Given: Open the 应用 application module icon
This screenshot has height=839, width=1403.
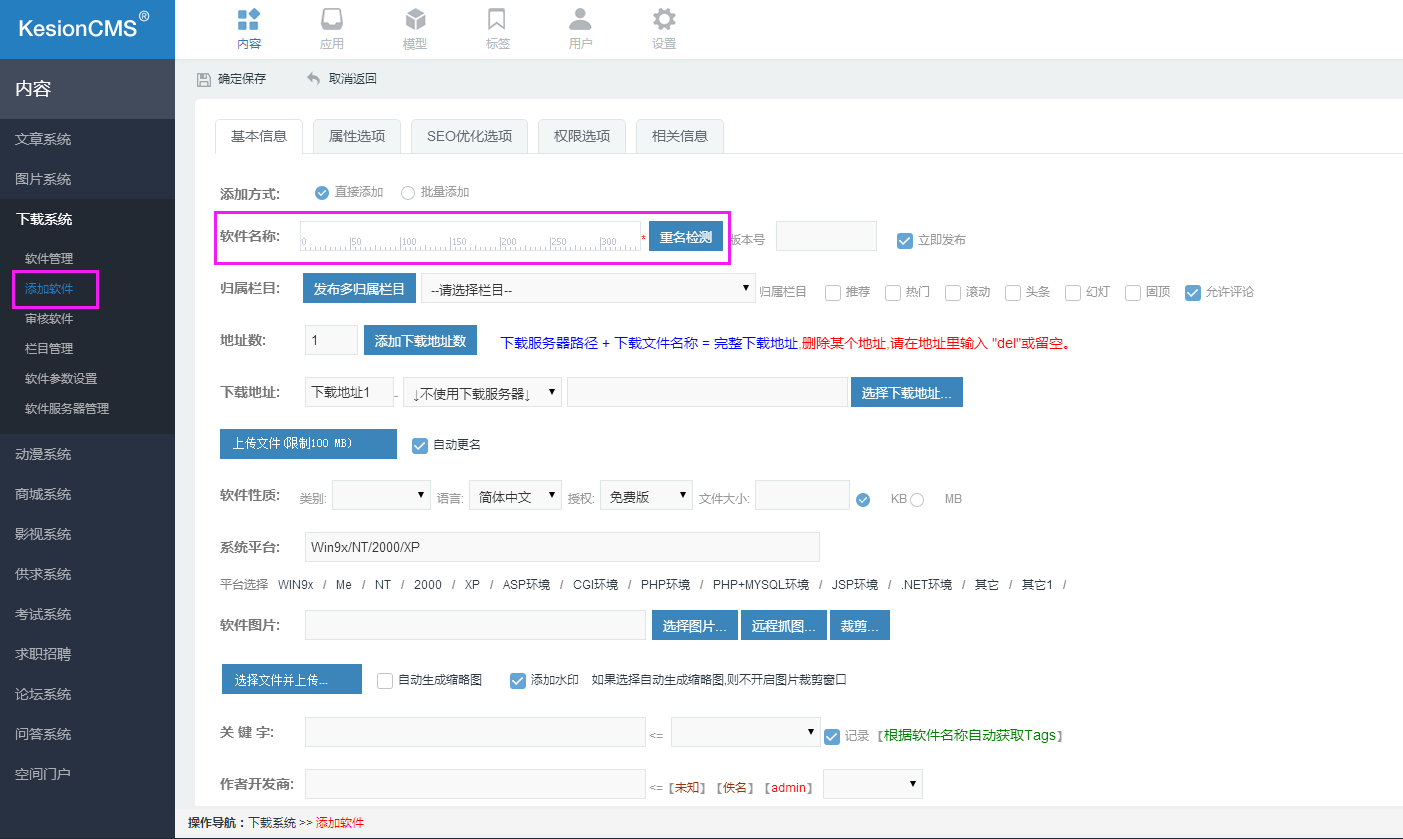Looking at the screenshot, I should (x=331, y=28).
